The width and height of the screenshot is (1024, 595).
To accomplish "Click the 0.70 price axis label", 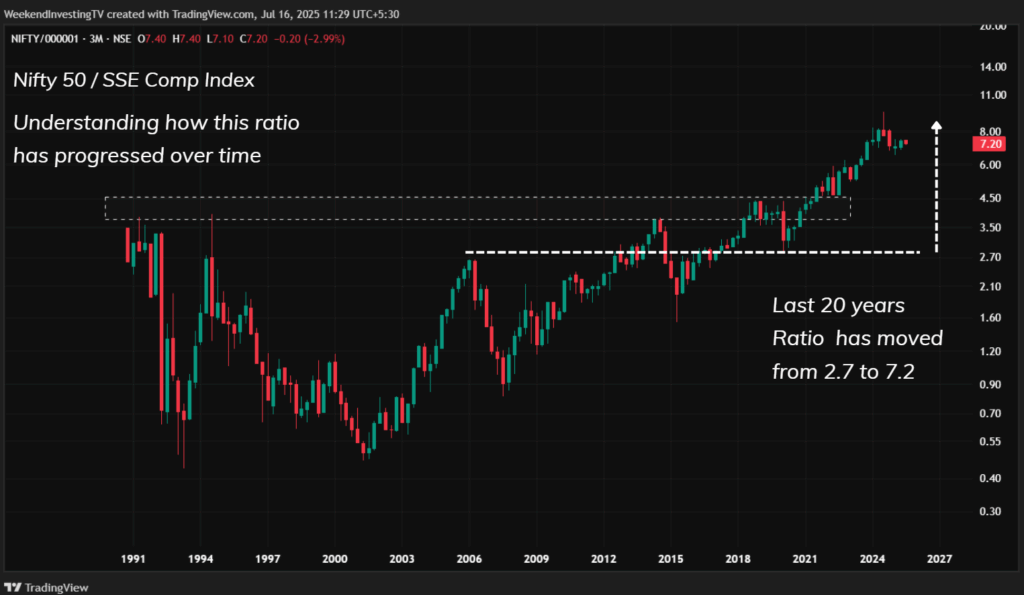I will pyautogui.click(x=990, y=413).
